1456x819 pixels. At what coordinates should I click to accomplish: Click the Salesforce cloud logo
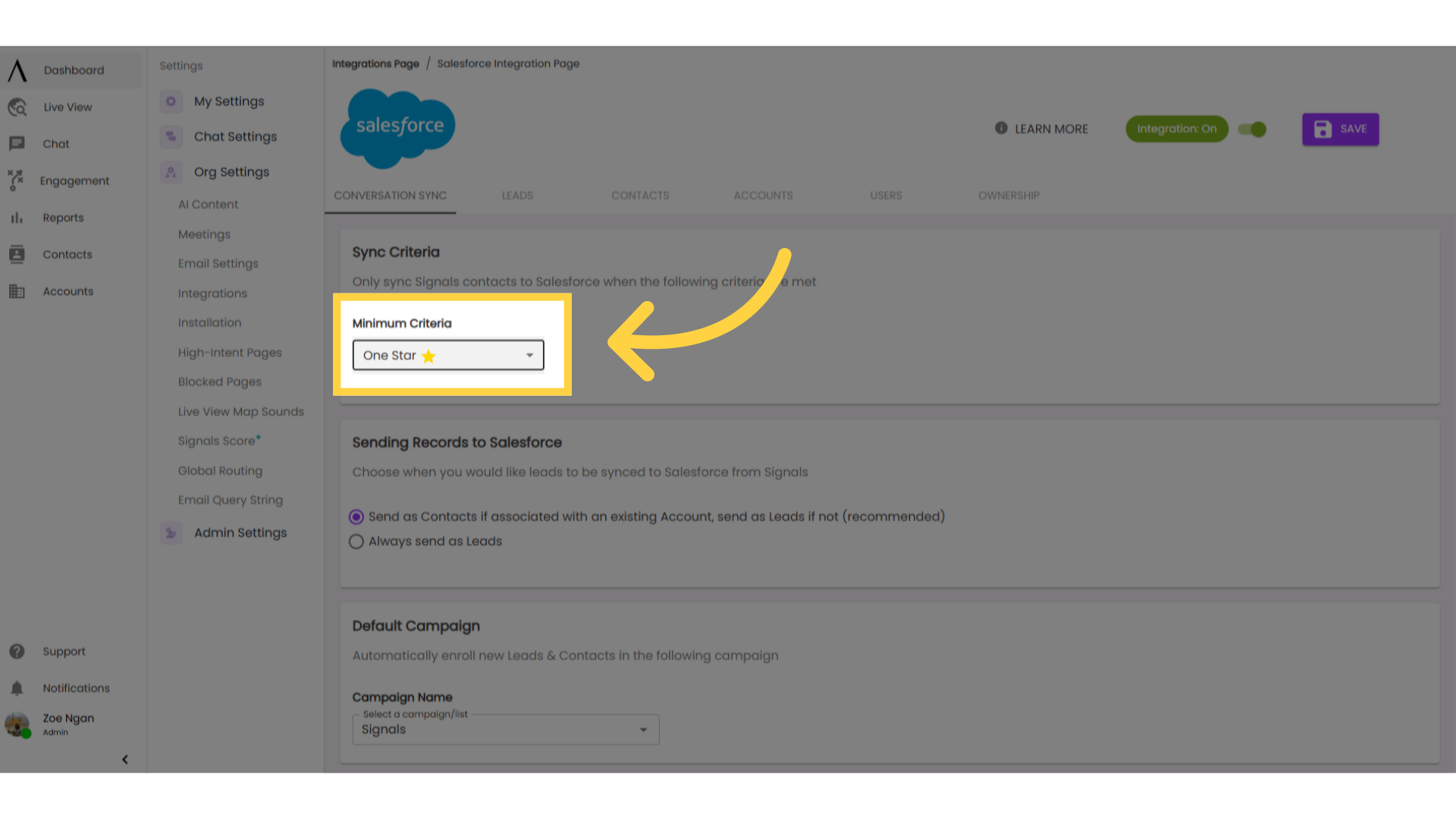point(397,128)
